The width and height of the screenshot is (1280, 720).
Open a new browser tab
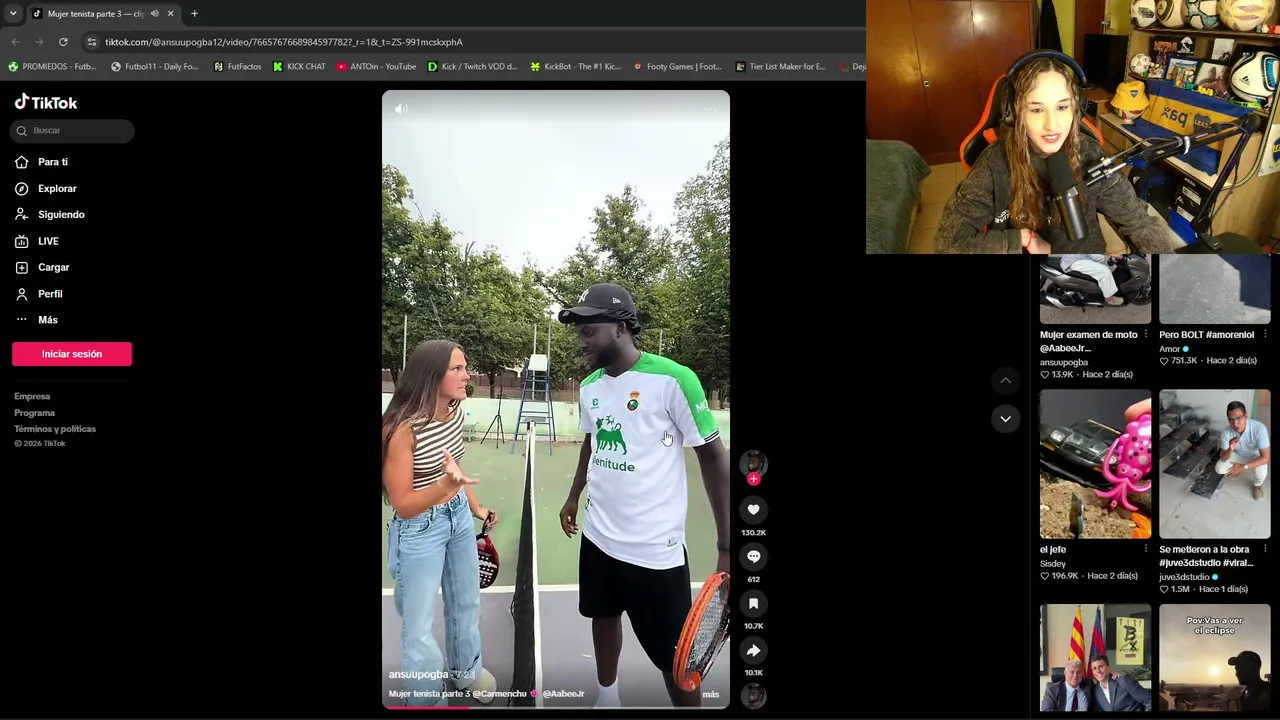(x=194, y=14)
